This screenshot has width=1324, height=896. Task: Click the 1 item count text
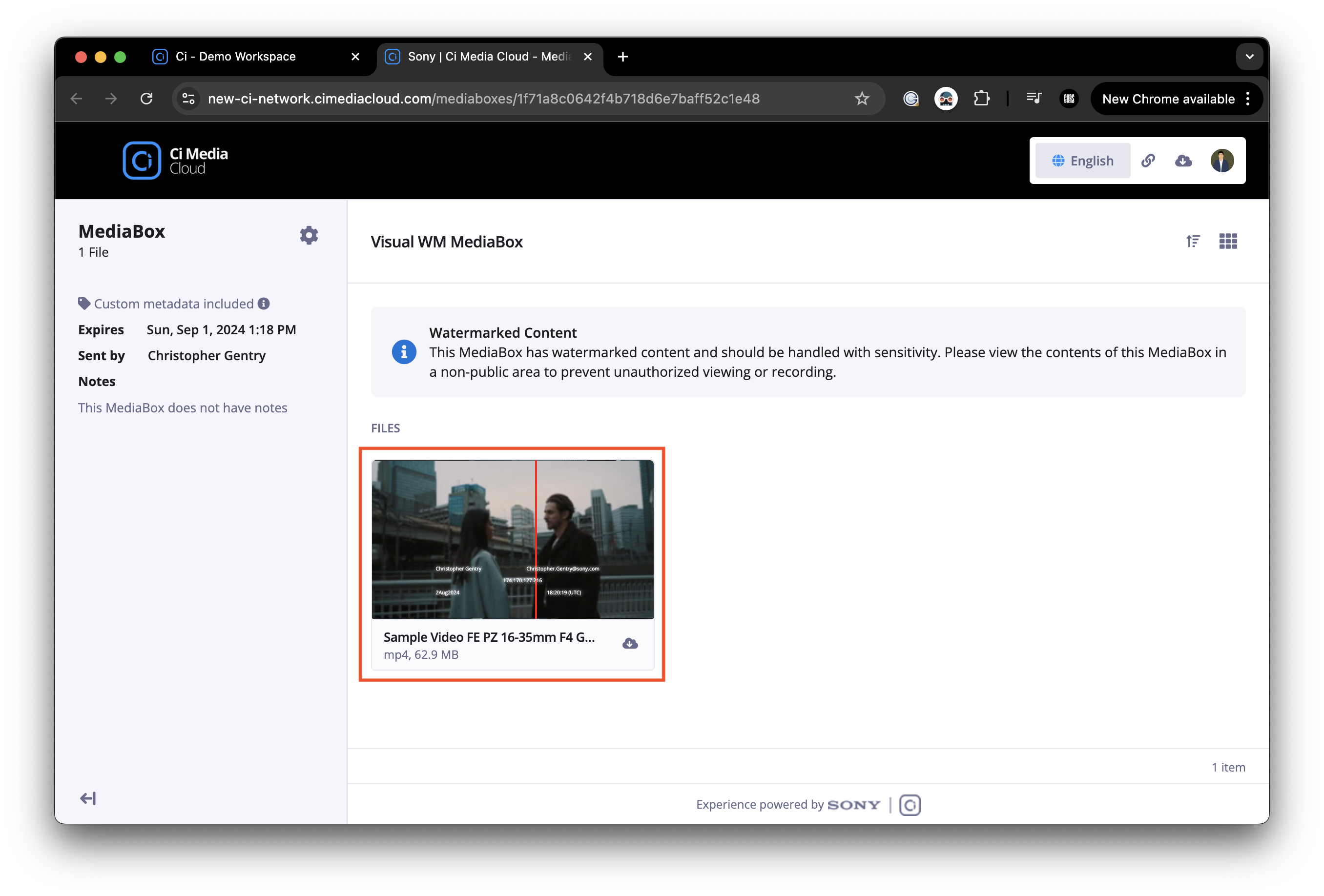[x=1228, y=767]
